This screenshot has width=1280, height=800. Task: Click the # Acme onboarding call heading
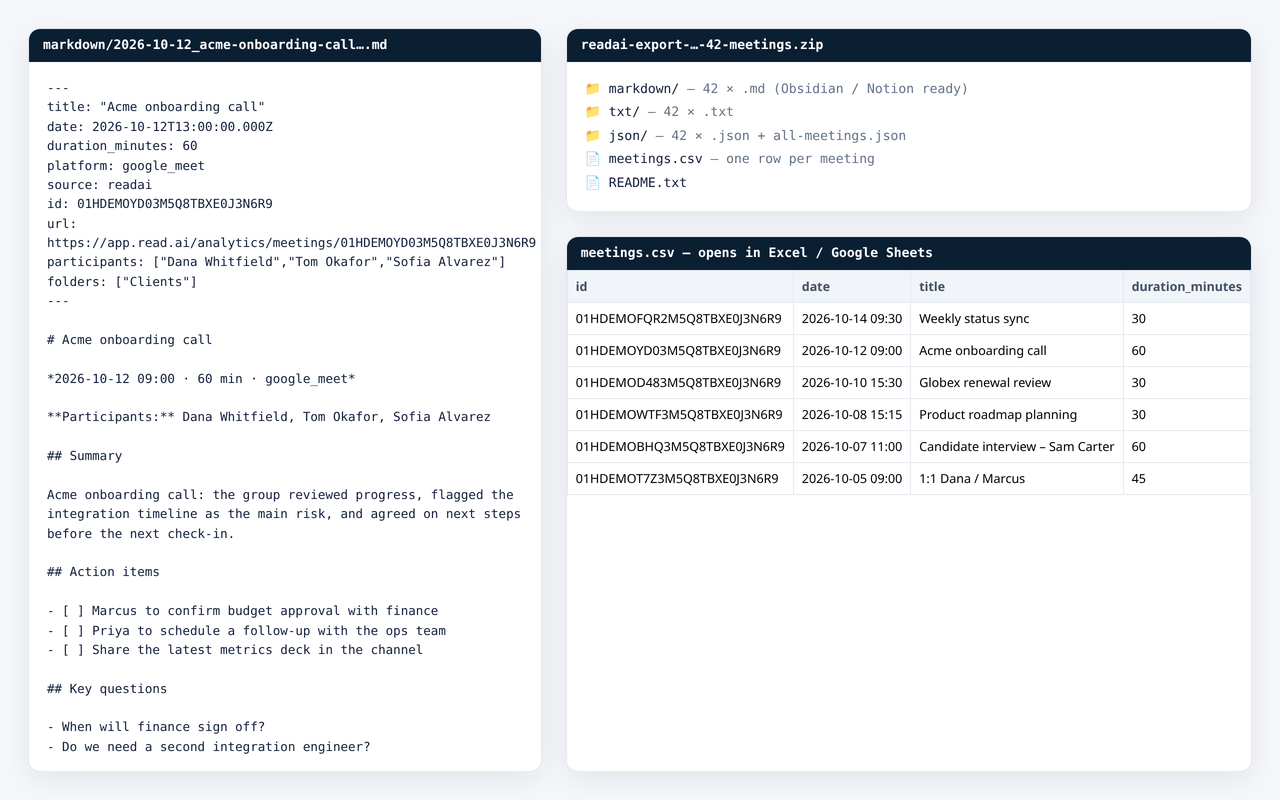[130, 340]
